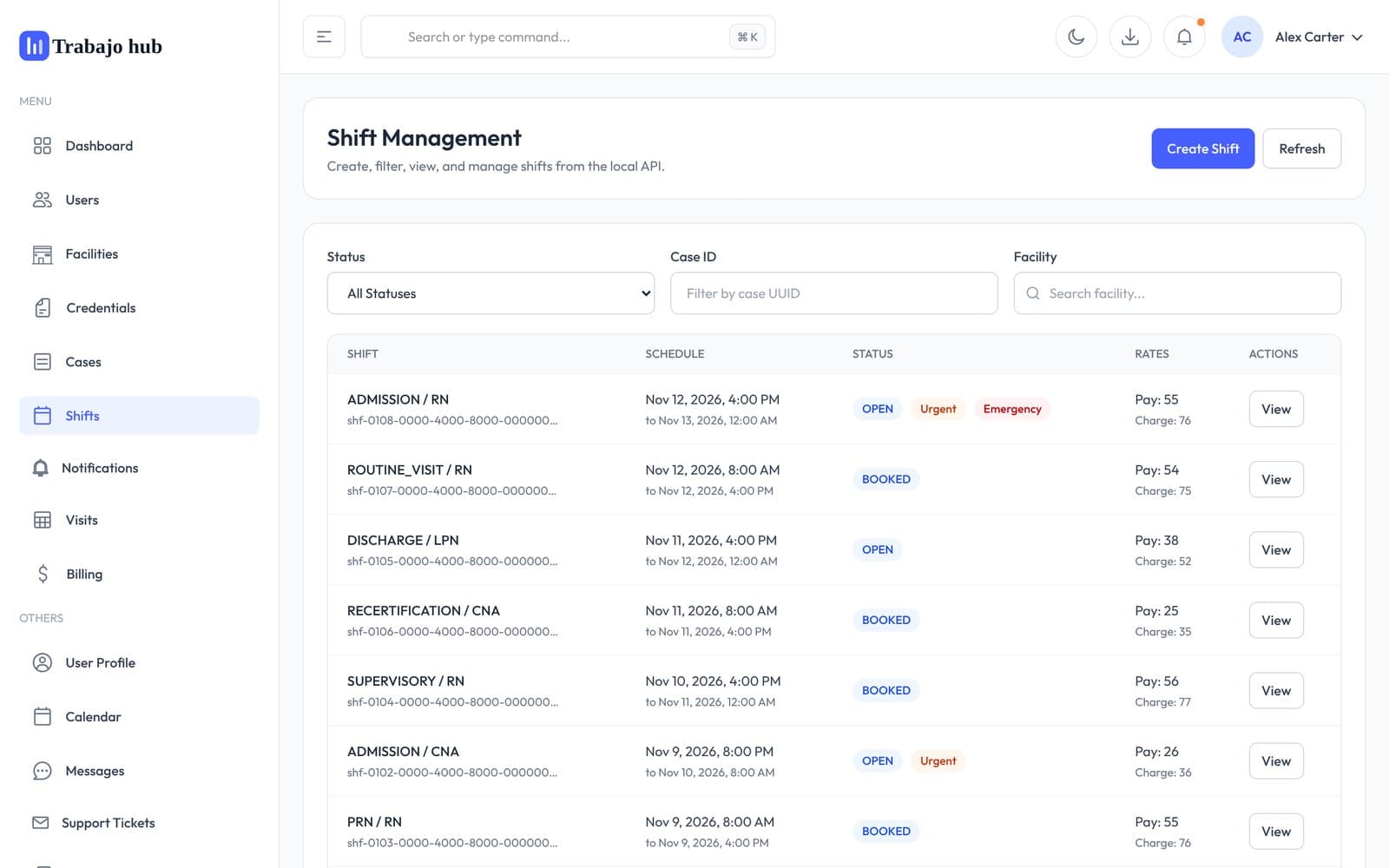The width and height of the screenshot is (1389, 868).
Task: View the SUPERVISORY / RN shift
Action: [1276, 690]
